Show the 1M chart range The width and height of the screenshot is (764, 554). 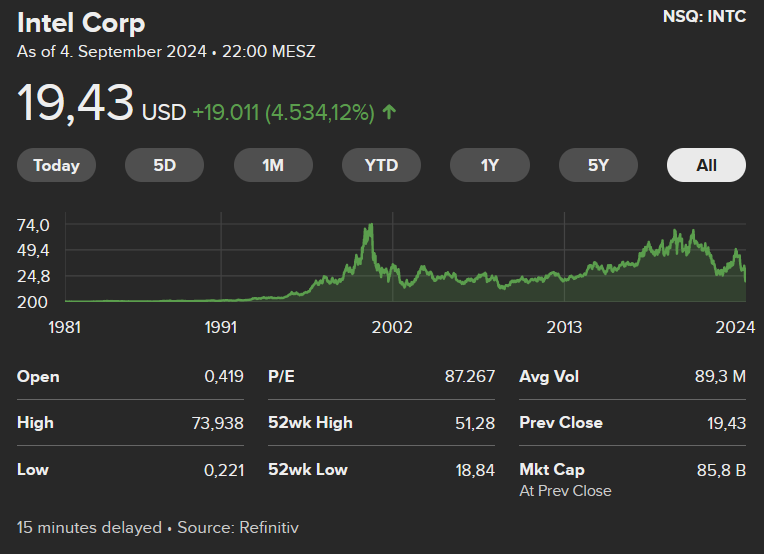click(x=273, y=165)
